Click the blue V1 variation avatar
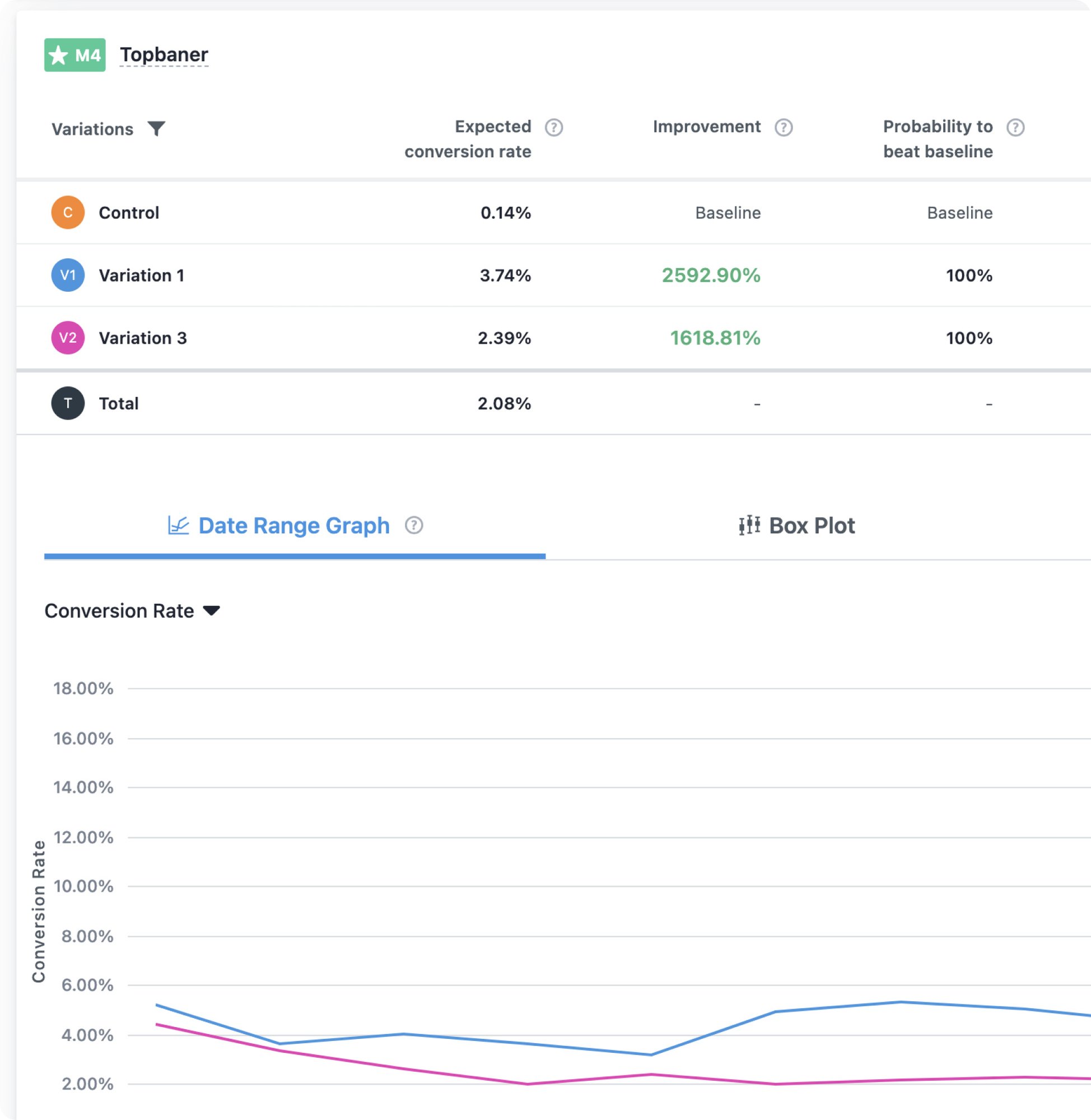The width and height of the screenshot is (1091, 1120). tap(68, 275)
